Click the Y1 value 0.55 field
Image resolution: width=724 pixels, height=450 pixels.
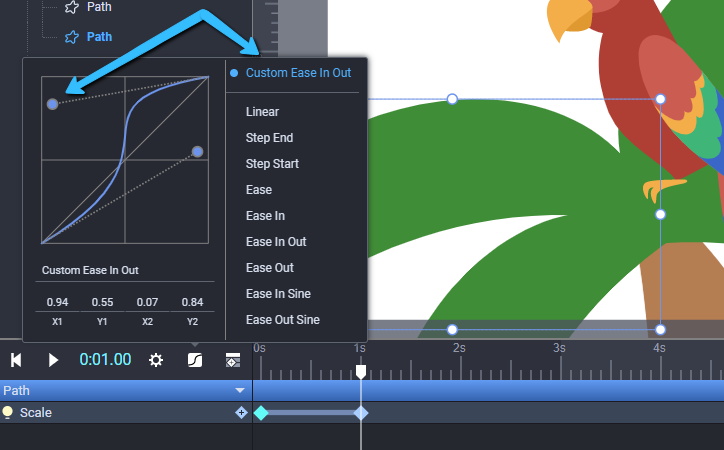click(x=102, y=302)
